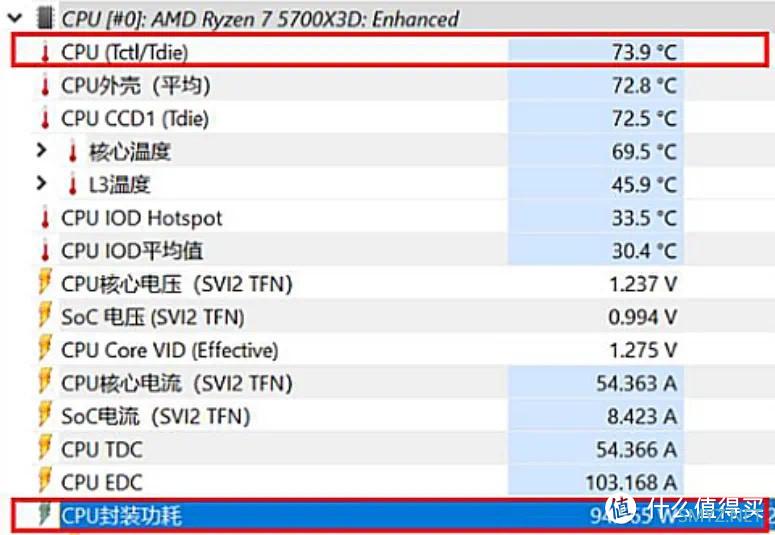
Task: Click lightning icon beside CPU核心电压
Action: [45, 283]
